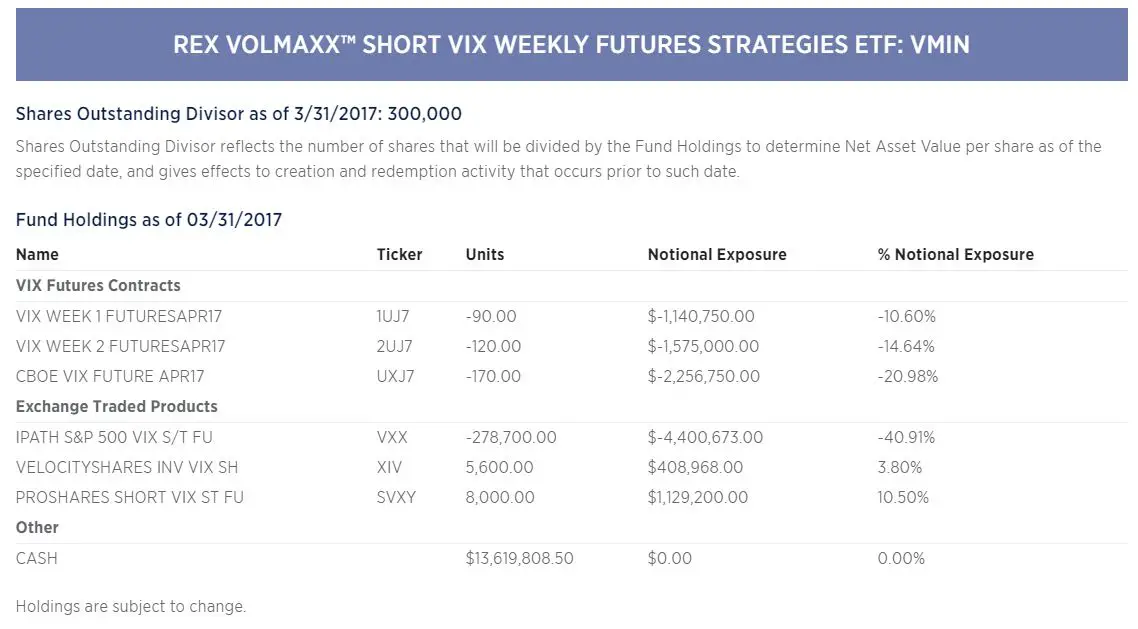Select the PROSHARES SHORT VIX ST FU name
Screen dimensions: 1138x629
(130, 498)
